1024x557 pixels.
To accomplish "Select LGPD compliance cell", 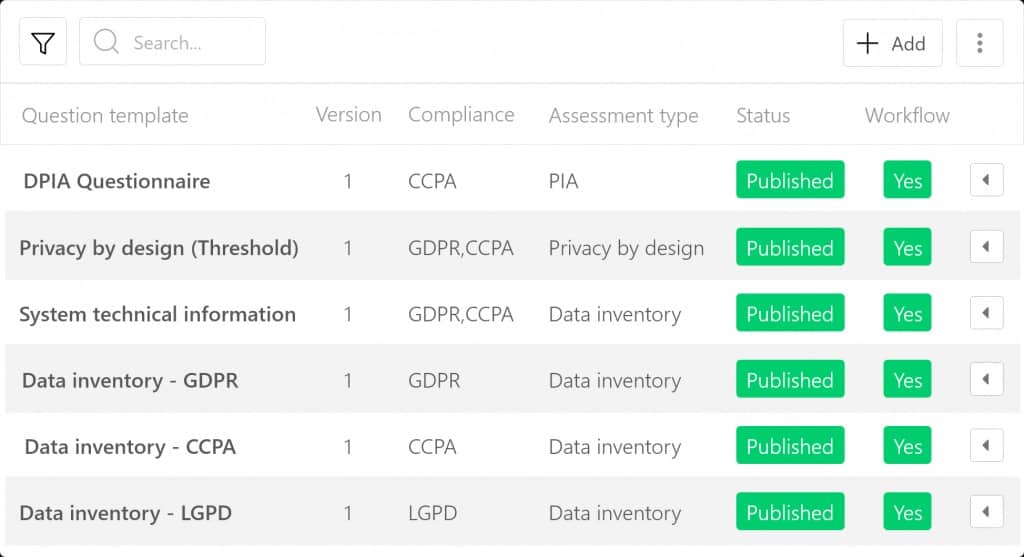I will click(432, 513).
